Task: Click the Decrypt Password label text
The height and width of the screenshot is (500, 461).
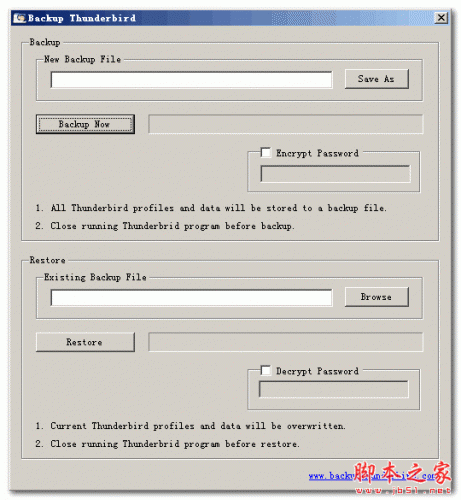Action: (317, 371)
